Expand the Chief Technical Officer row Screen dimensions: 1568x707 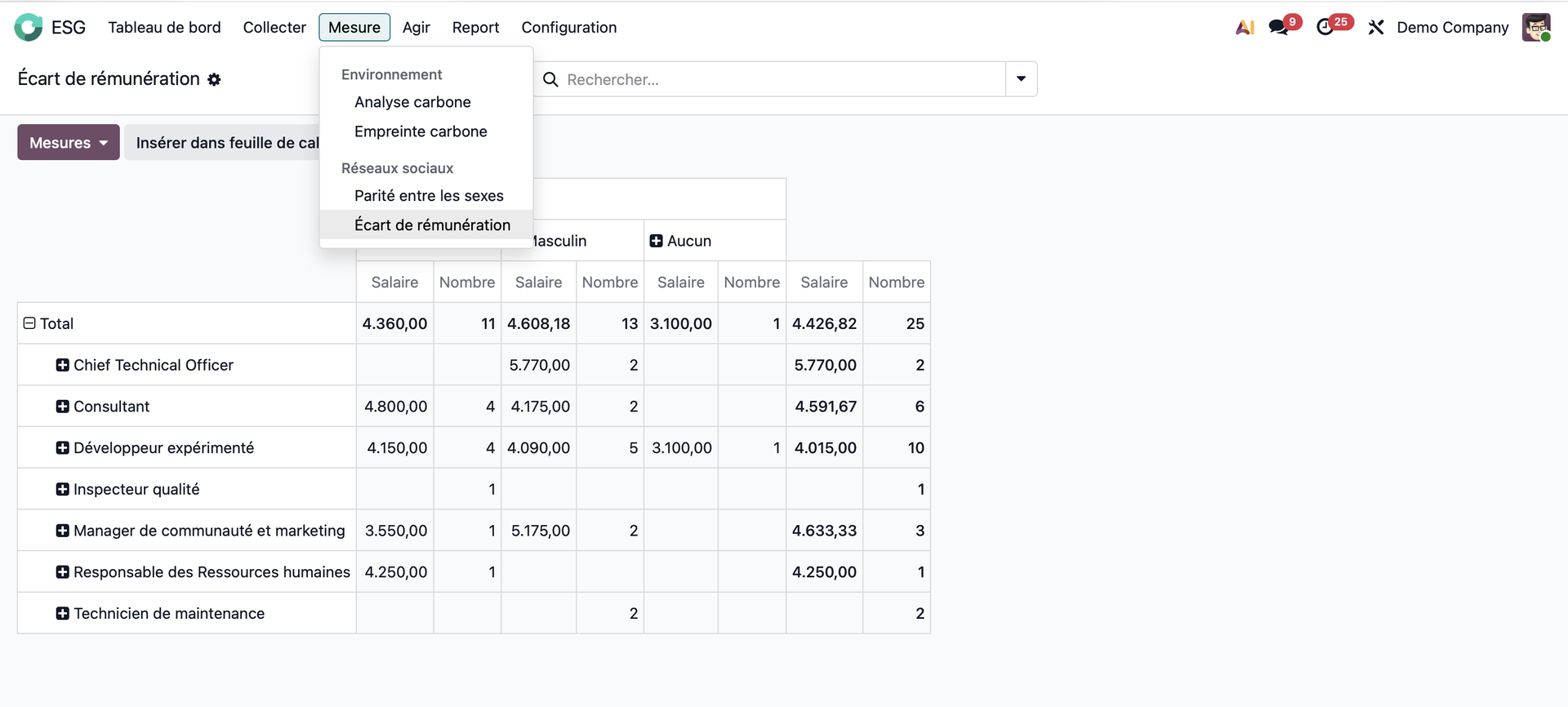coord(62,365)
